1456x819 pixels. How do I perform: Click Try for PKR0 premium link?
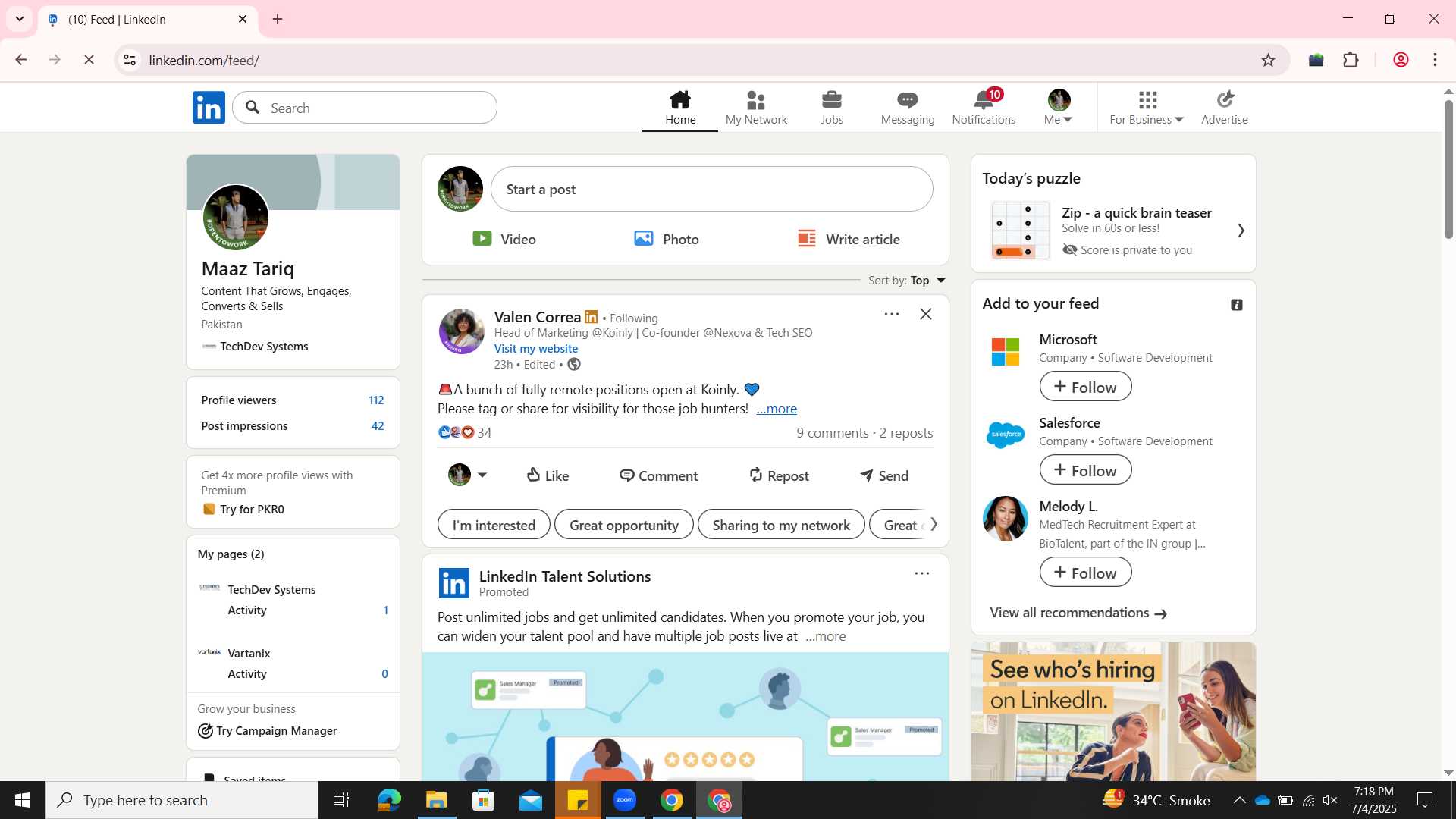[x=243, y=510]
